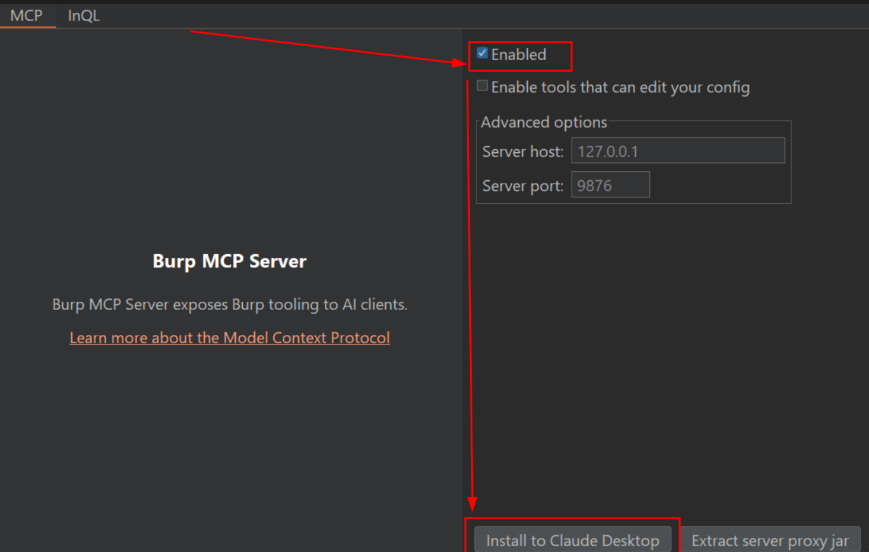Open the InQL tab
The width and height of the screenshot is (869, 552).
click(84, 16)
